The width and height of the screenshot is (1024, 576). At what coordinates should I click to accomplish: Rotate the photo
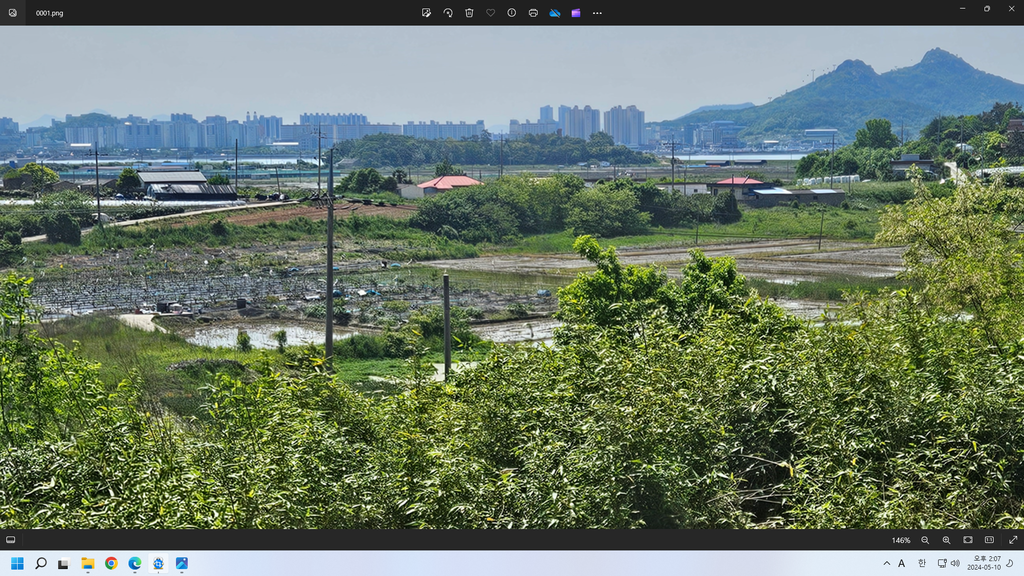pos(448,12)
